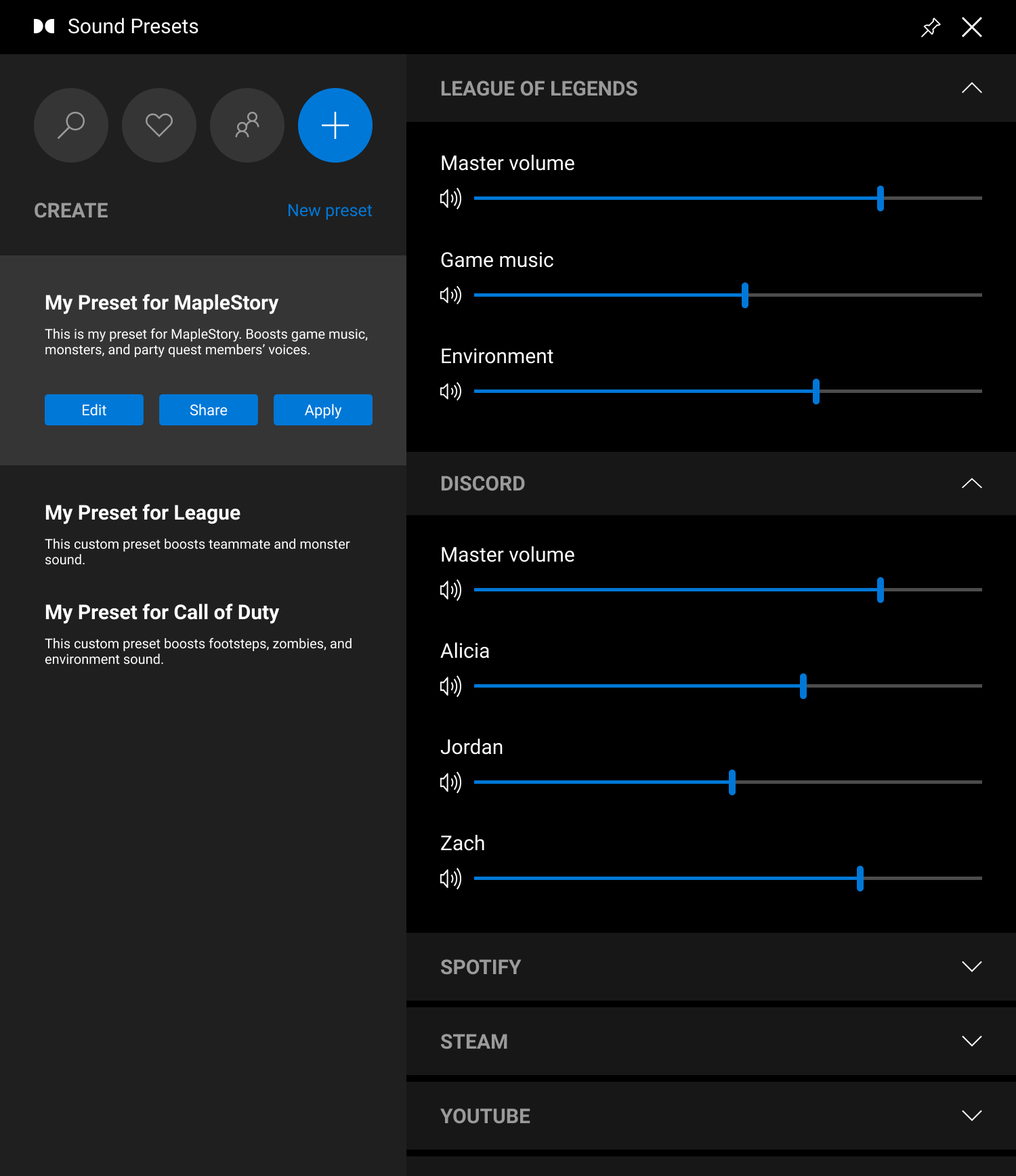Click the CREATE heading text
This screenshot has width=1016, height=1176.
click(71, 211)
